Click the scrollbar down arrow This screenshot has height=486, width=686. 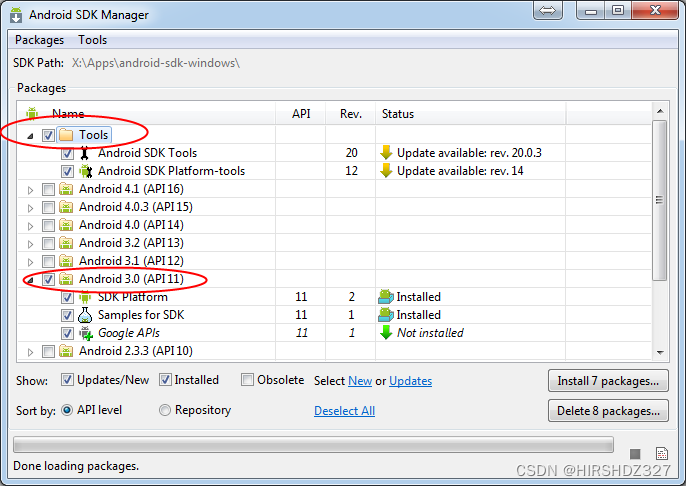[660, 353]
